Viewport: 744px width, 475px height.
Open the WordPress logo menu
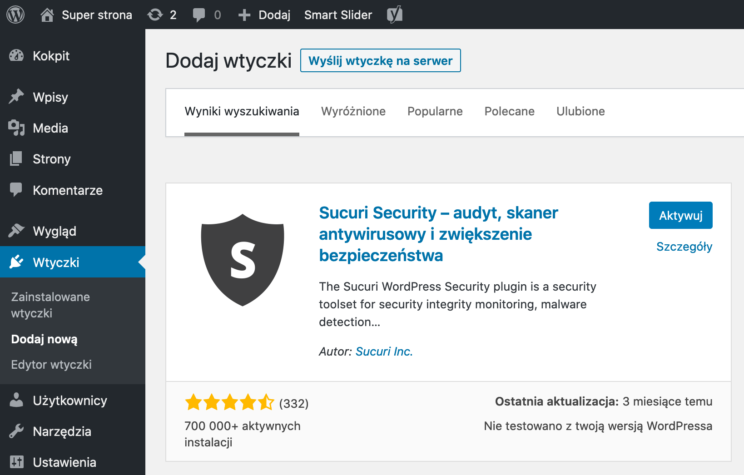click(15, 15)
